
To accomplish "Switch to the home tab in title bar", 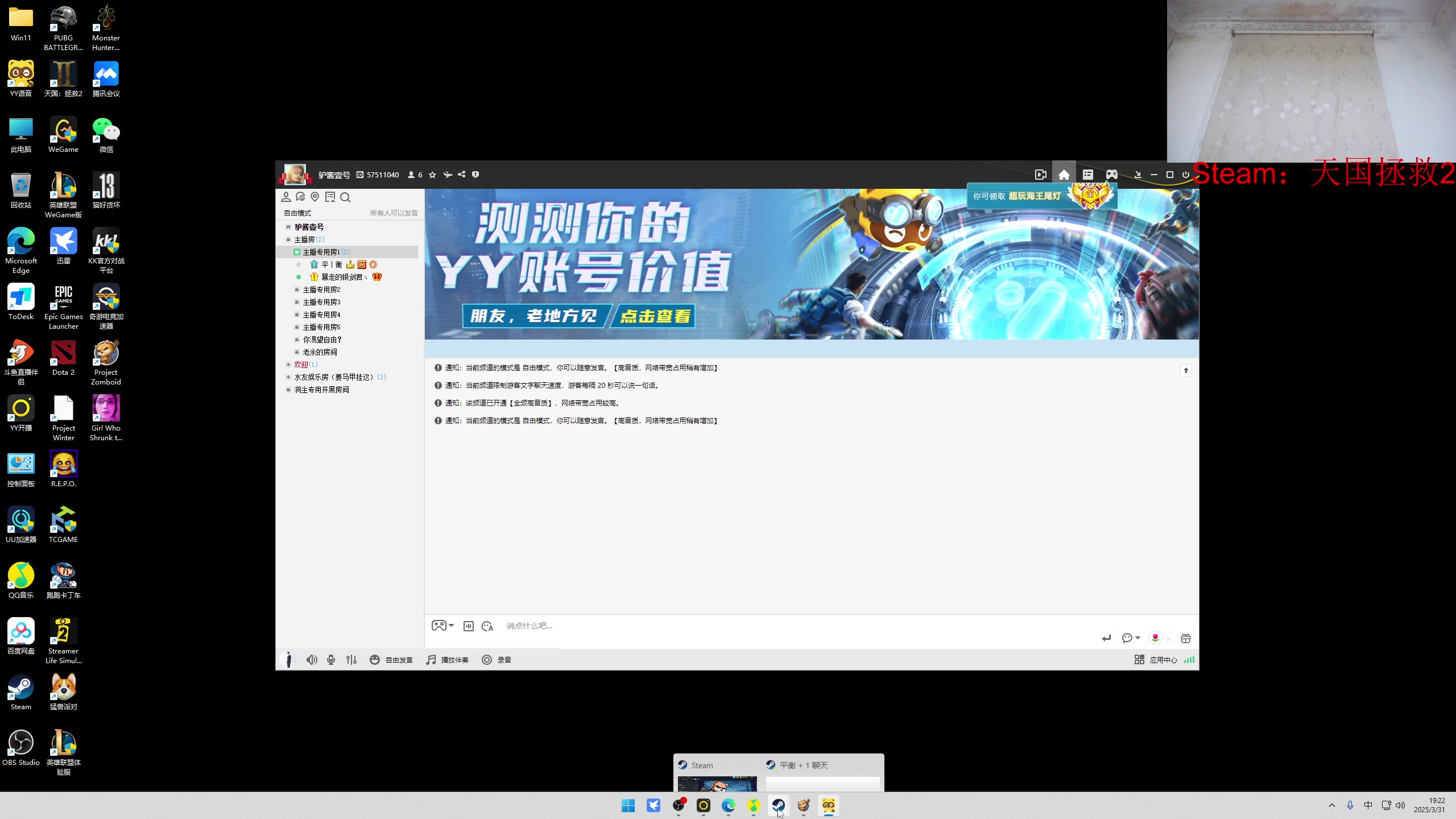I will click(1064, 175).
